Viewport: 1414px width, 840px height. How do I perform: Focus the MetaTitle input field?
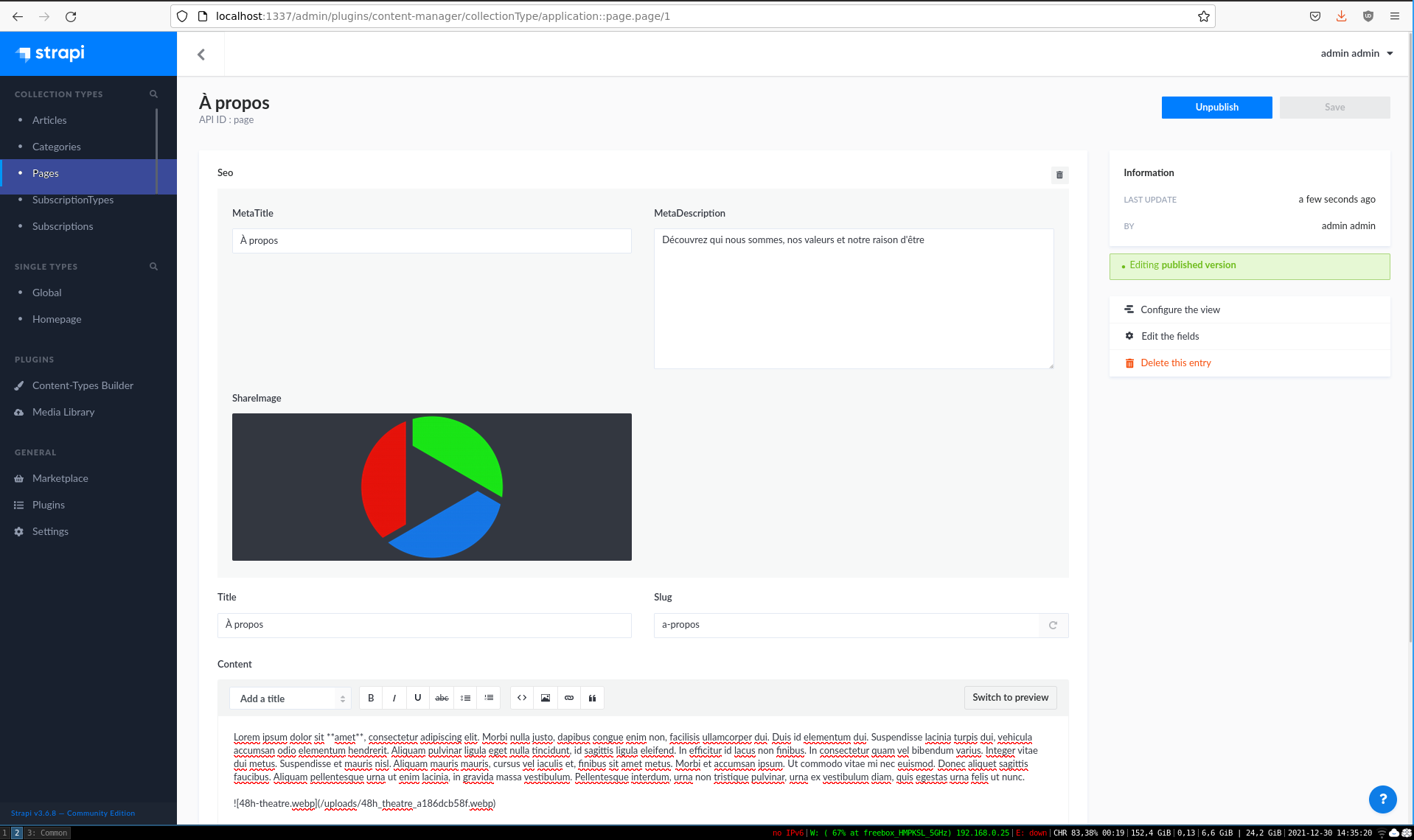click(431, 241)
